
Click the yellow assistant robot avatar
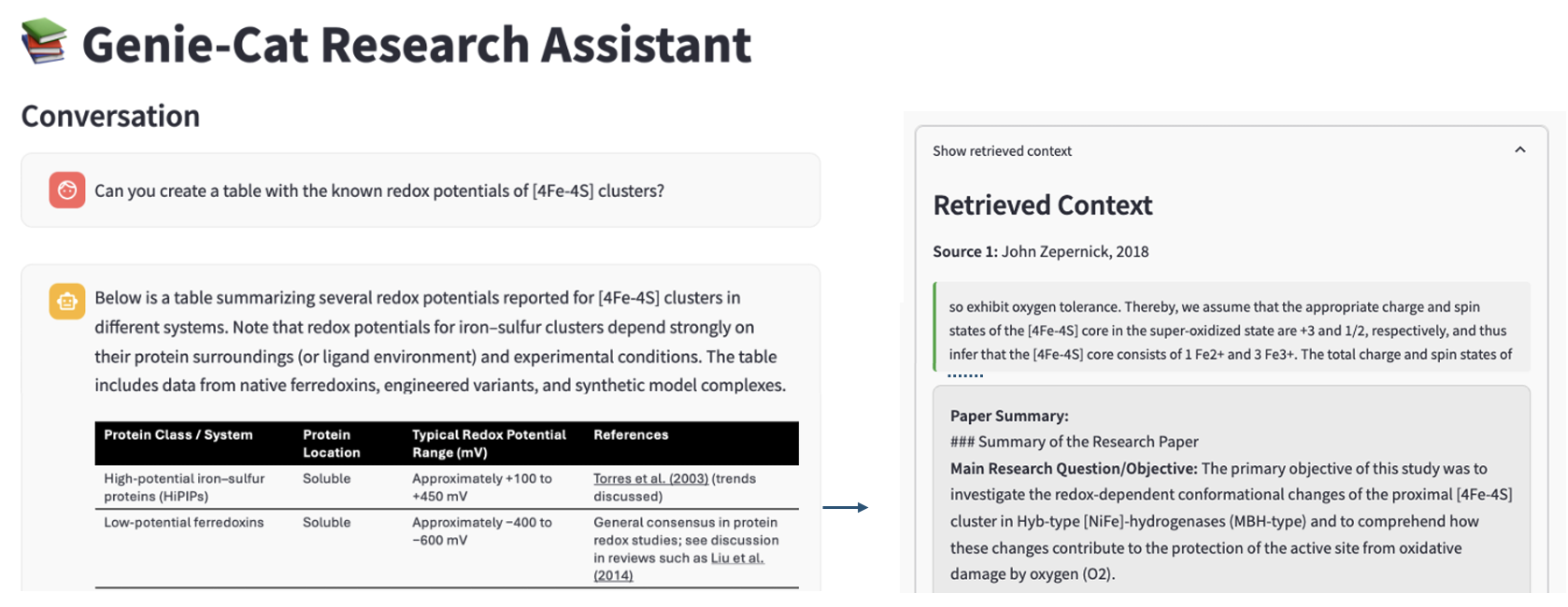point(67,302)
